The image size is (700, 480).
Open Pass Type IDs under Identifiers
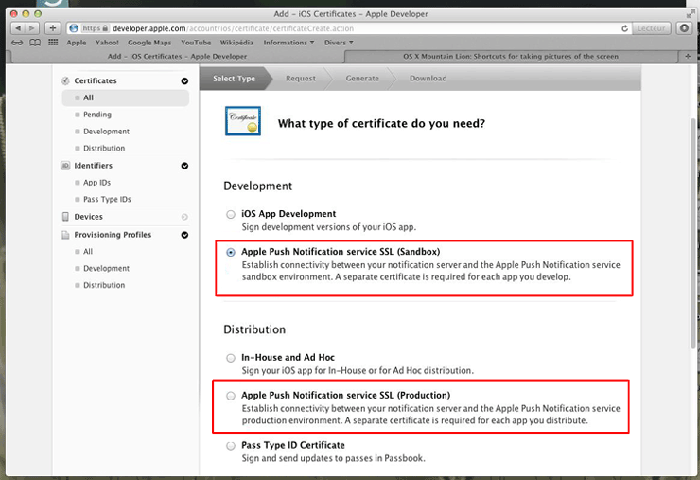click(107, 200)
